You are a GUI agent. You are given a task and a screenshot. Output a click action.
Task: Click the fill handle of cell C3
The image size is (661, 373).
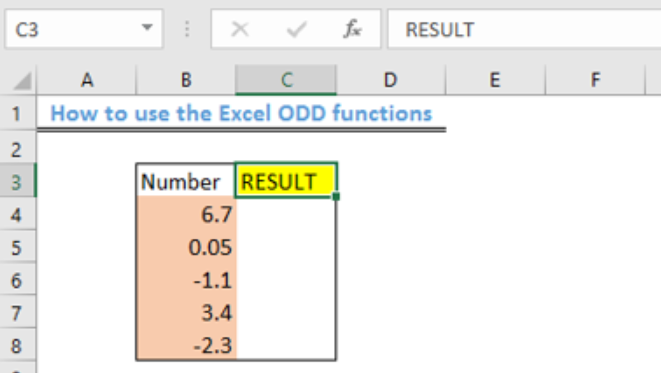pos(336,196)
